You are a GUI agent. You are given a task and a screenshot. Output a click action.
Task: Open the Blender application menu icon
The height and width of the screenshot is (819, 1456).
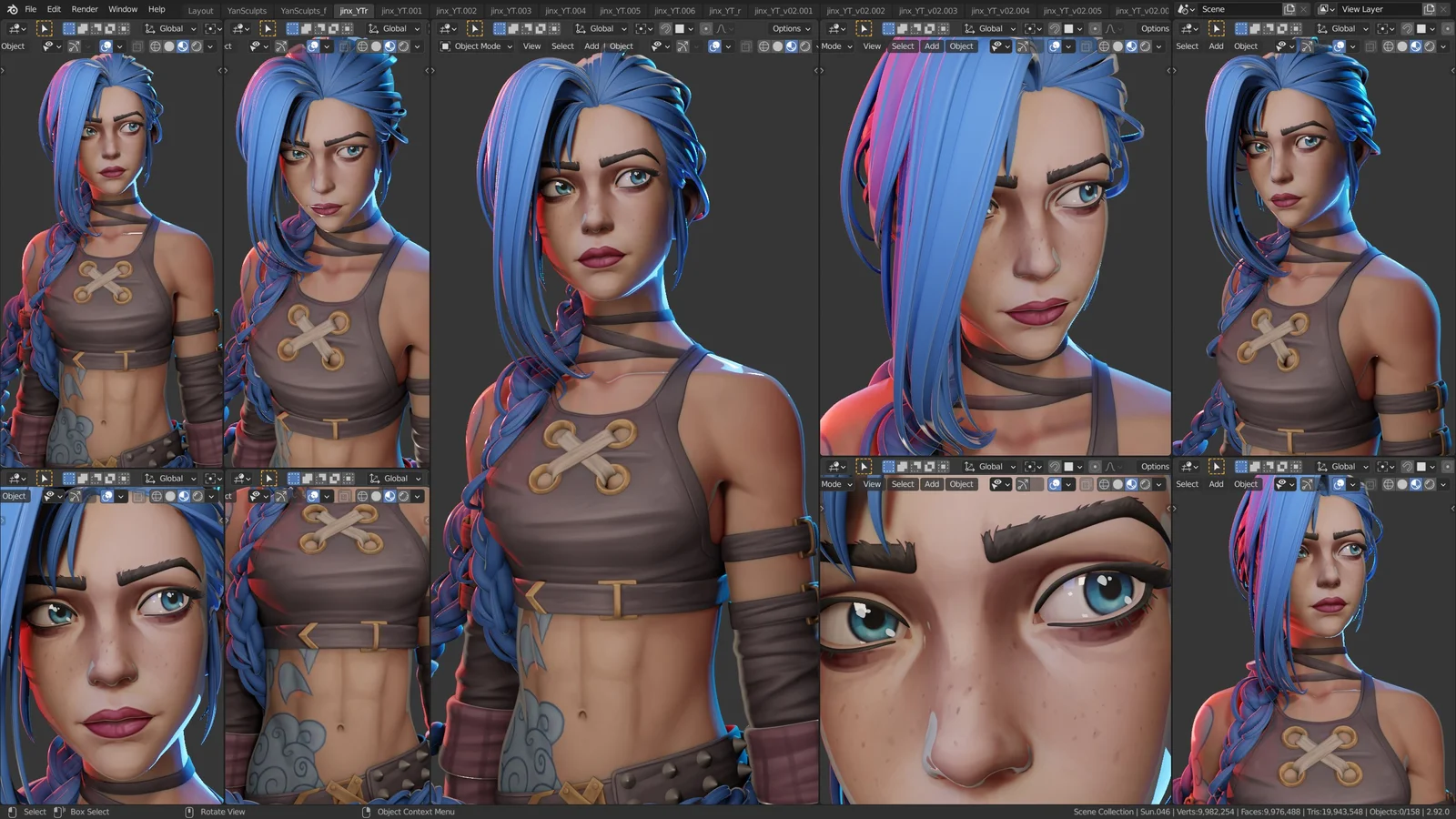12,9
